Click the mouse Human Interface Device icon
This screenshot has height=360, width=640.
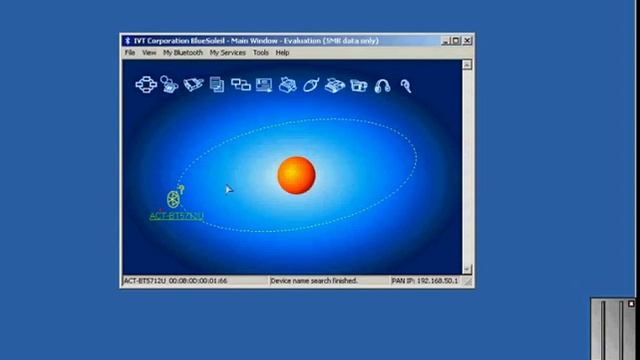tap(311, 85)
